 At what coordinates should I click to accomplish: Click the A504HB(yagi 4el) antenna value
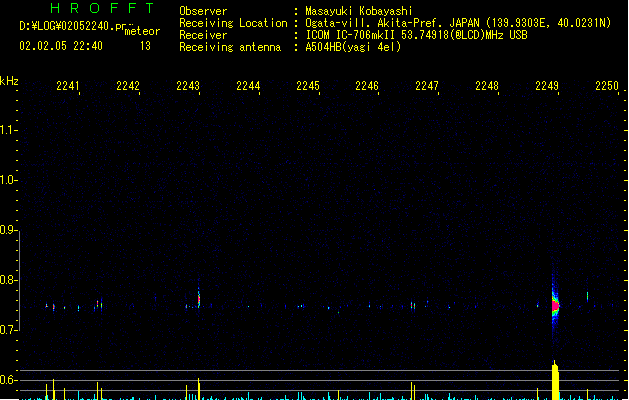353,47
